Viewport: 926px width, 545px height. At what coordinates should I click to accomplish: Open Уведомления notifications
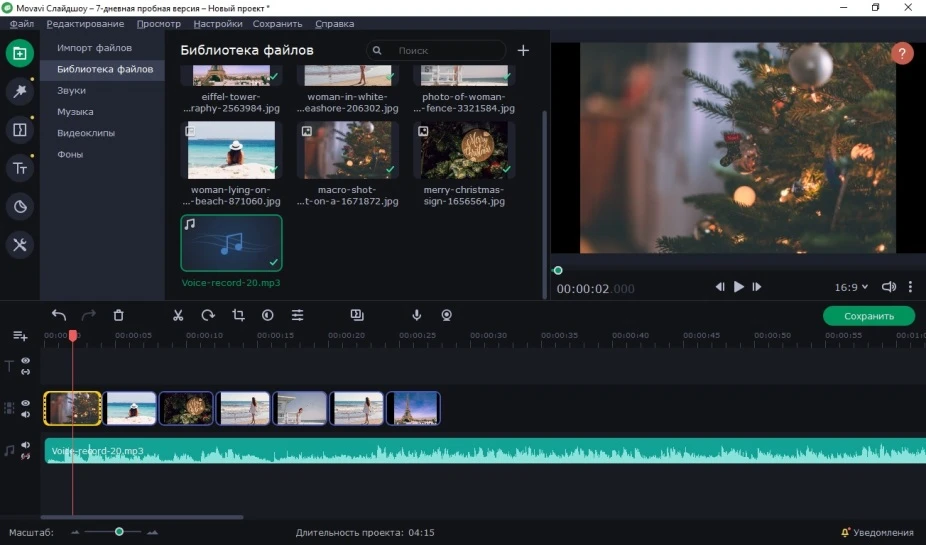coord(877,532)
